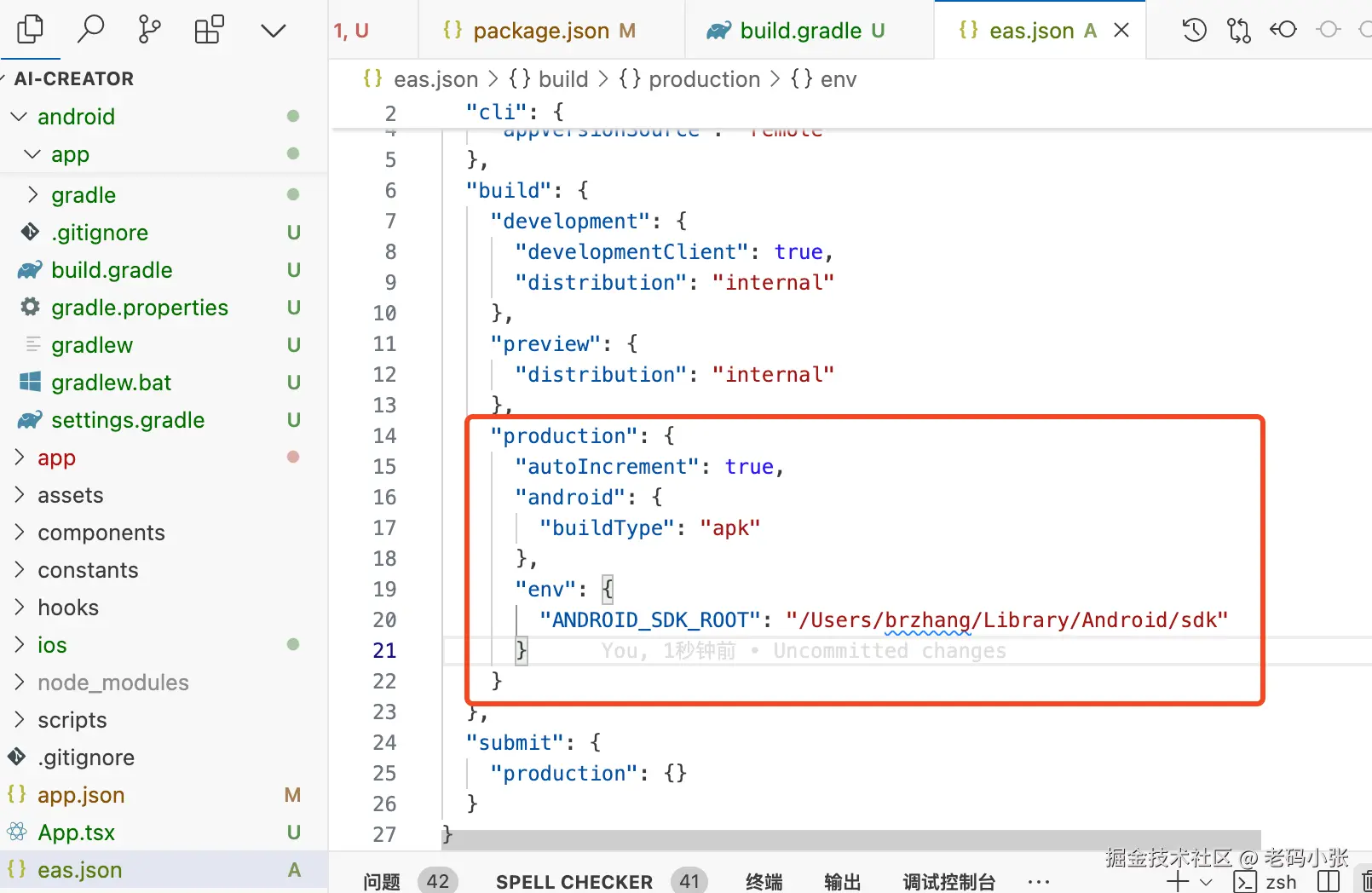
Task: Open .gitignore under the android folder
Action: pyautogui.click(x=164, y=233)
